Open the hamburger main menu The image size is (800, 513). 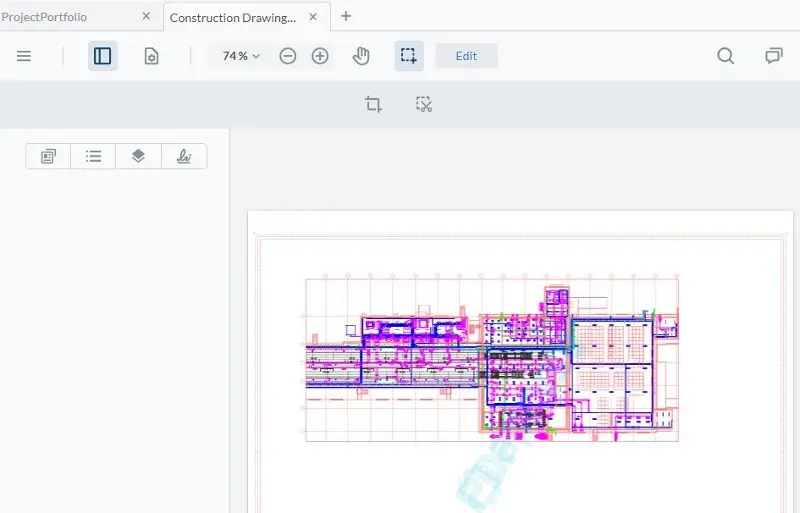pyautogui.click(x=24, y=56)
